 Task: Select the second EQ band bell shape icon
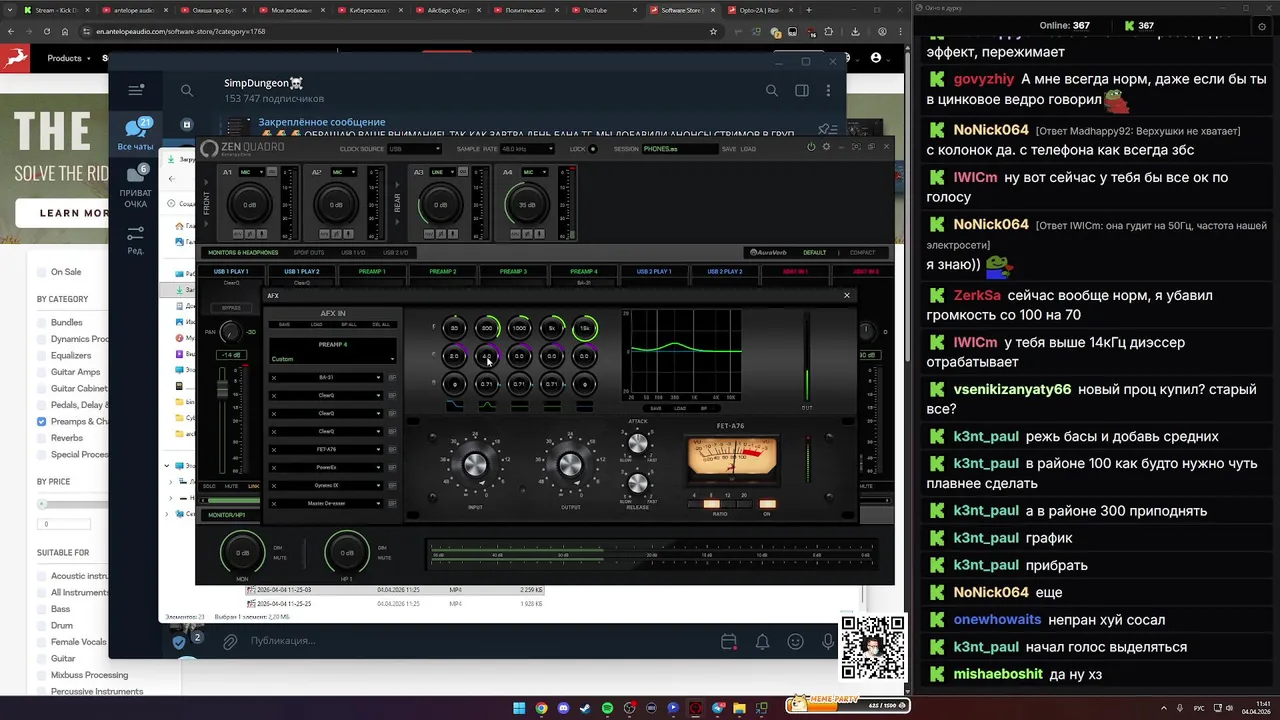click(x=487, y=406)
